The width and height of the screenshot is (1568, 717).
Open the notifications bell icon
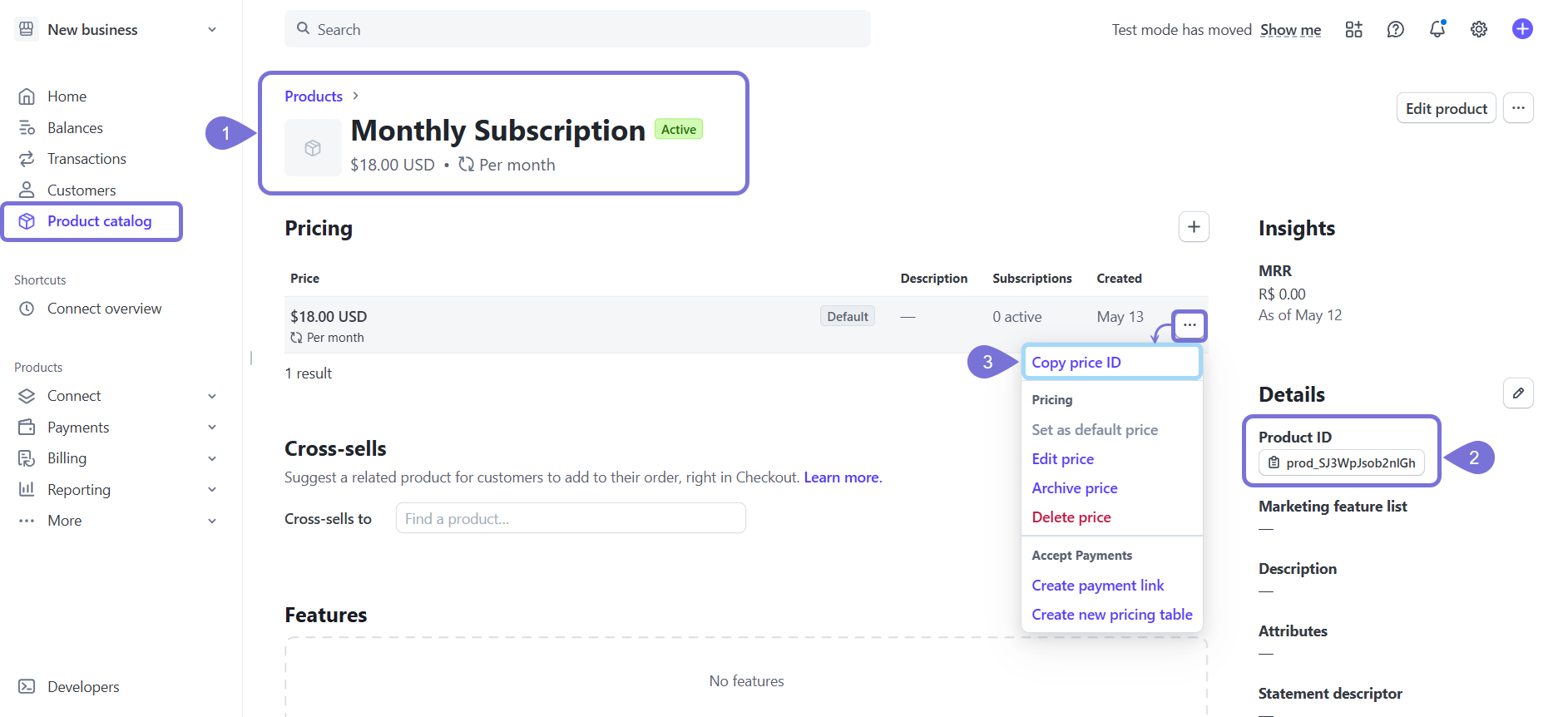1437,30
